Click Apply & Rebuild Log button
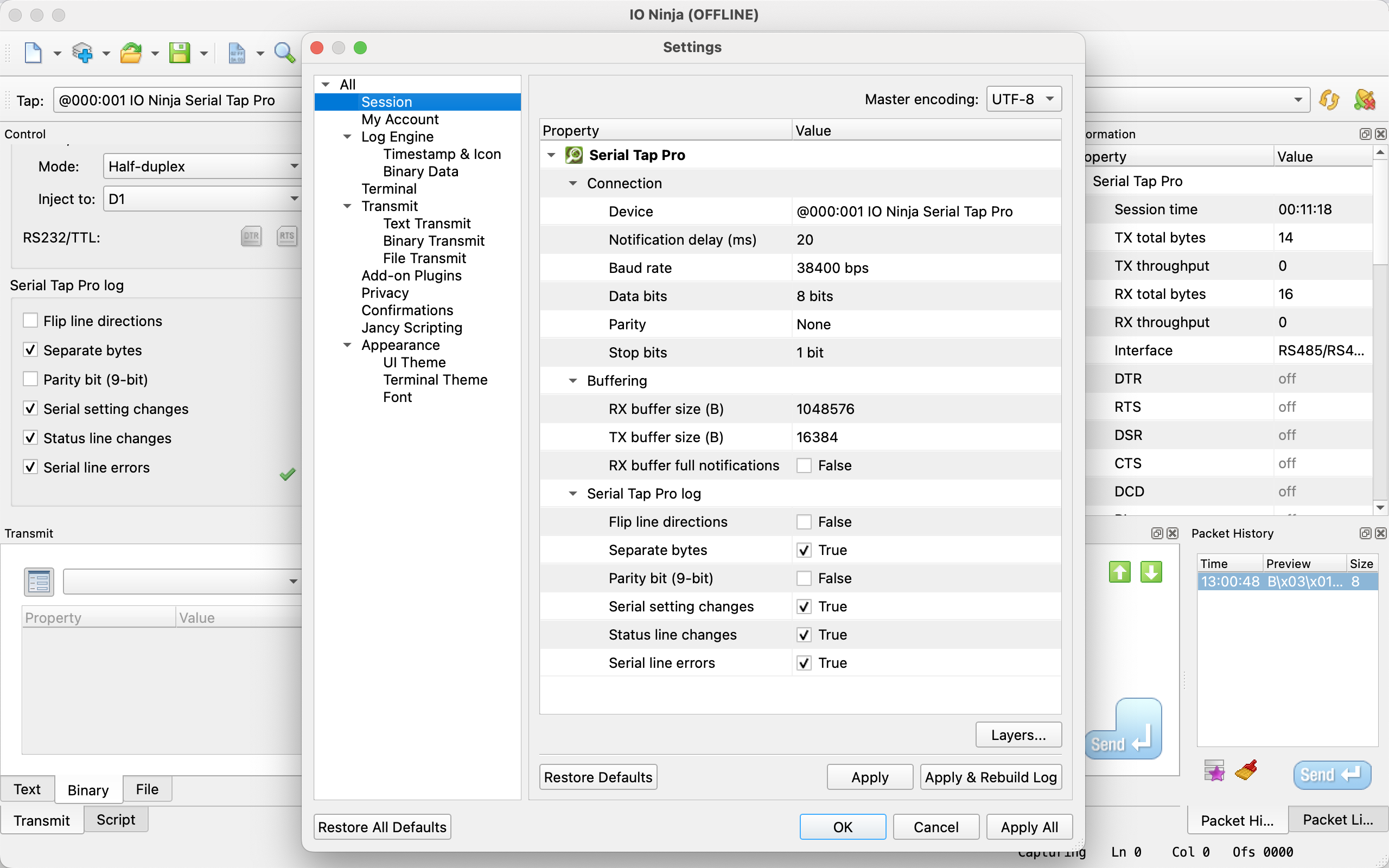Screen dimensions: 1389x868 (x=991, y=777)
